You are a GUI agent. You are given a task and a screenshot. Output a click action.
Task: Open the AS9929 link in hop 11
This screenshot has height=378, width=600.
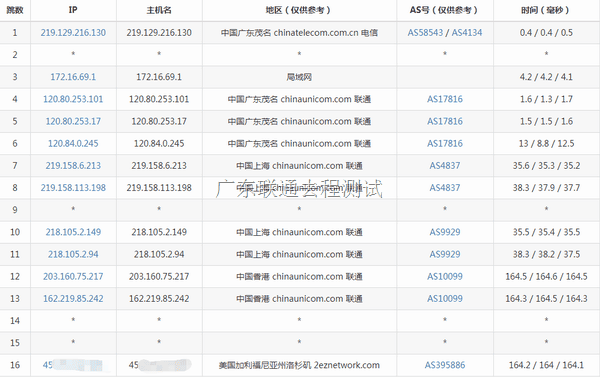pyautogui.click(x=445, y=254)
